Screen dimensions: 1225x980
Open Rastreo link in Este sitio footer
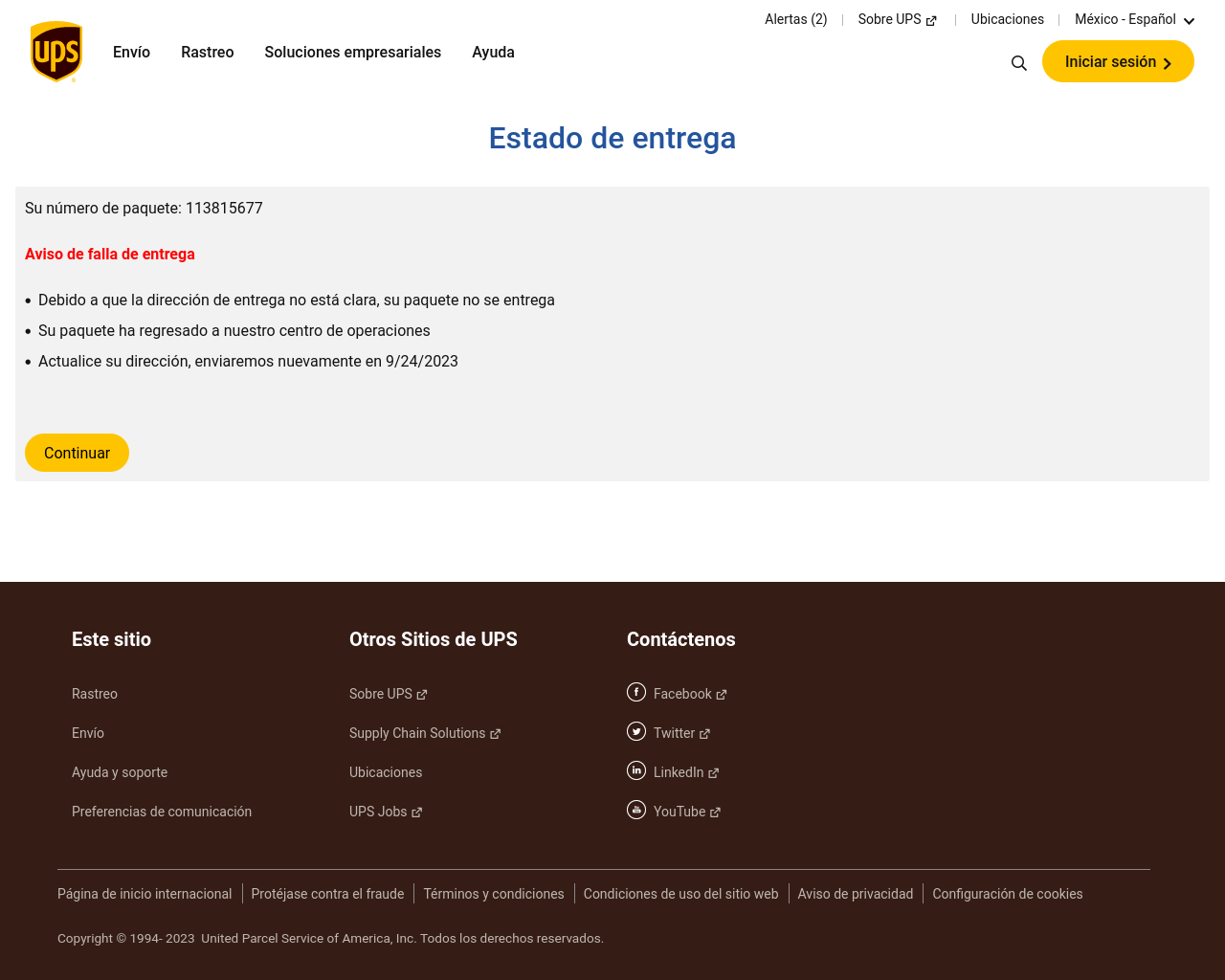click(95, 694)
